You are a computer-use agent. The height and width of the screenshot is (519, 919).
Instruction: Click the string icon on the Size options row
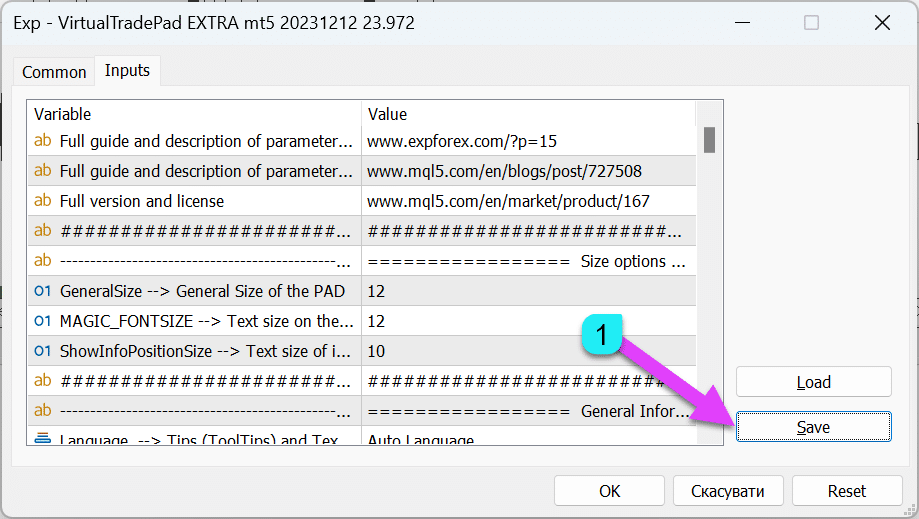tap(43, 261)
